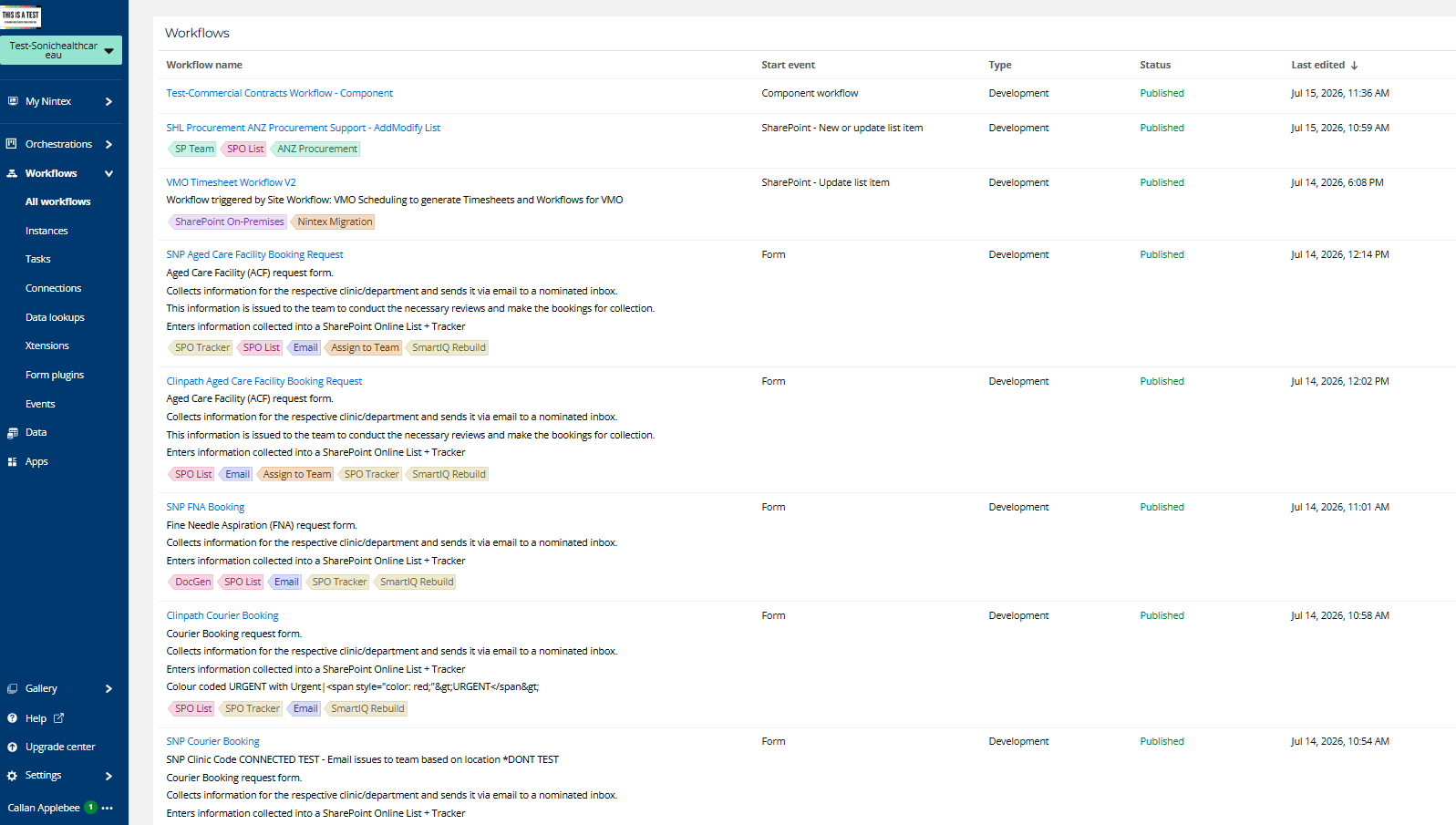Open Xtensions in the sidebar
Viewport: 1456px width, 825px height.
tap(47, 346)
